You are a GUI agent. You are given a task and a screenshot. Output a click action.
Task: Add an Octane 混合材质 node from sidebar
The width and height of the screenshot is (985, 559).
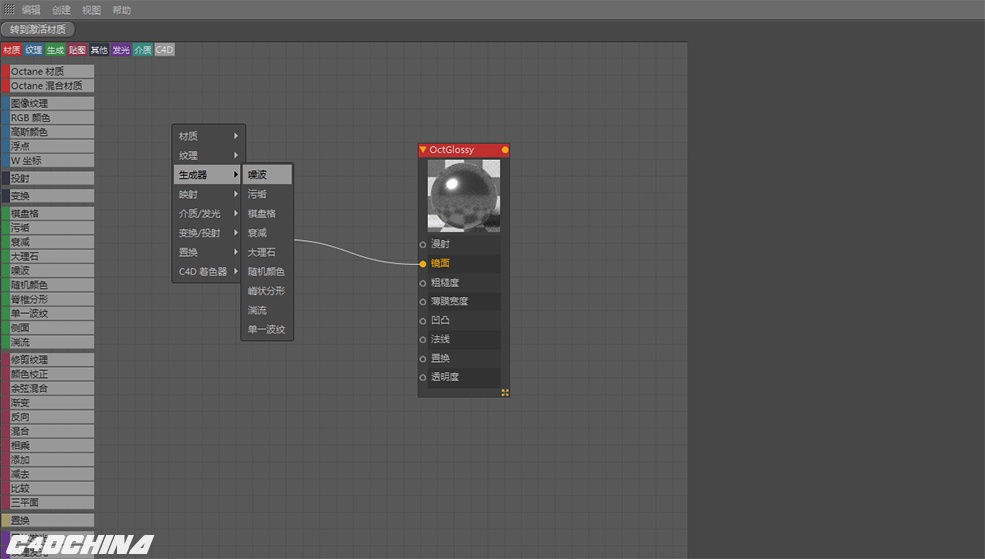click(48, 85)
